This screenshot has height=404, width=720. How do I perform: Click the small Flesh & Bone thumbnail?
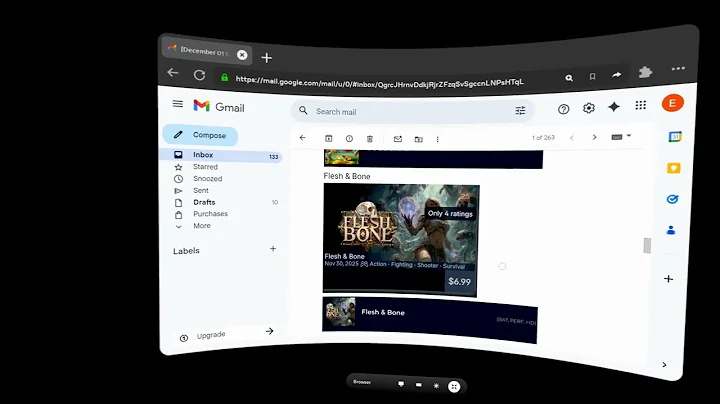(x=340, y=312)
